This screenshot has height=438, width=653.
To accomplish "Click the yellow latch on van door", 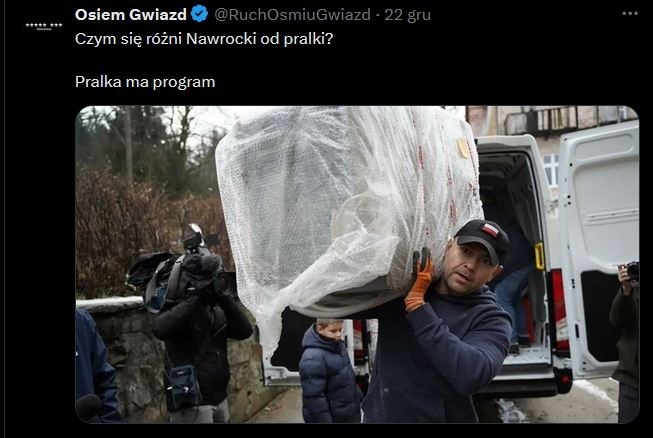I will click(x=539, y=256).
